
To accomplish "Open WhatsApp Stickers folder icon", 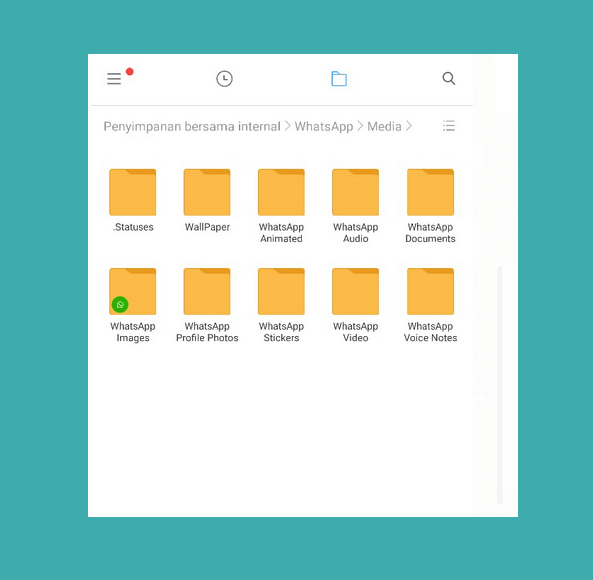I will tap(281, 291).
